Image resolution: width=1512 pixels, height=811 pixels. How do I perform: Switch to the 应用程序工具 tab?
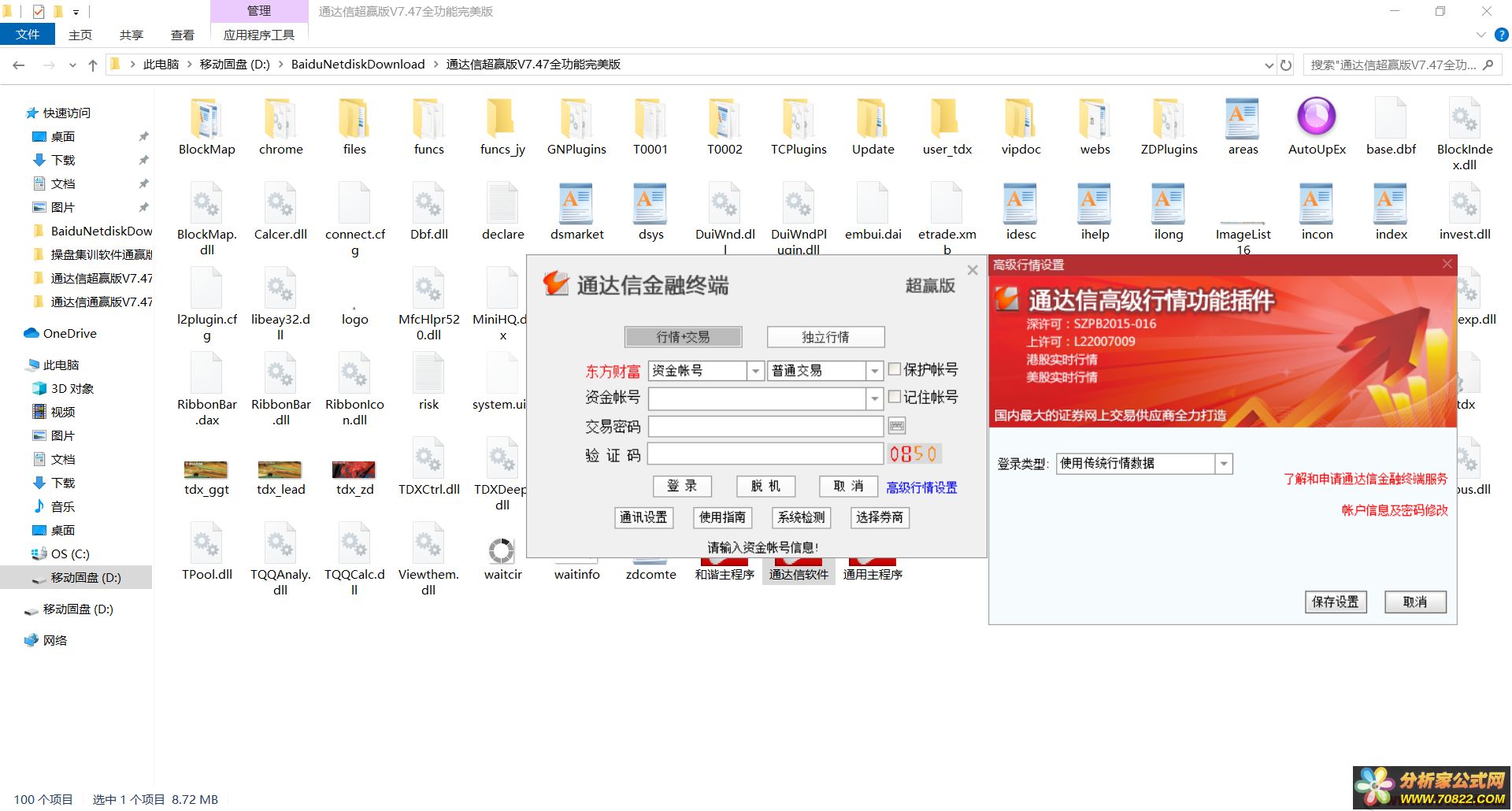point(259,35)
